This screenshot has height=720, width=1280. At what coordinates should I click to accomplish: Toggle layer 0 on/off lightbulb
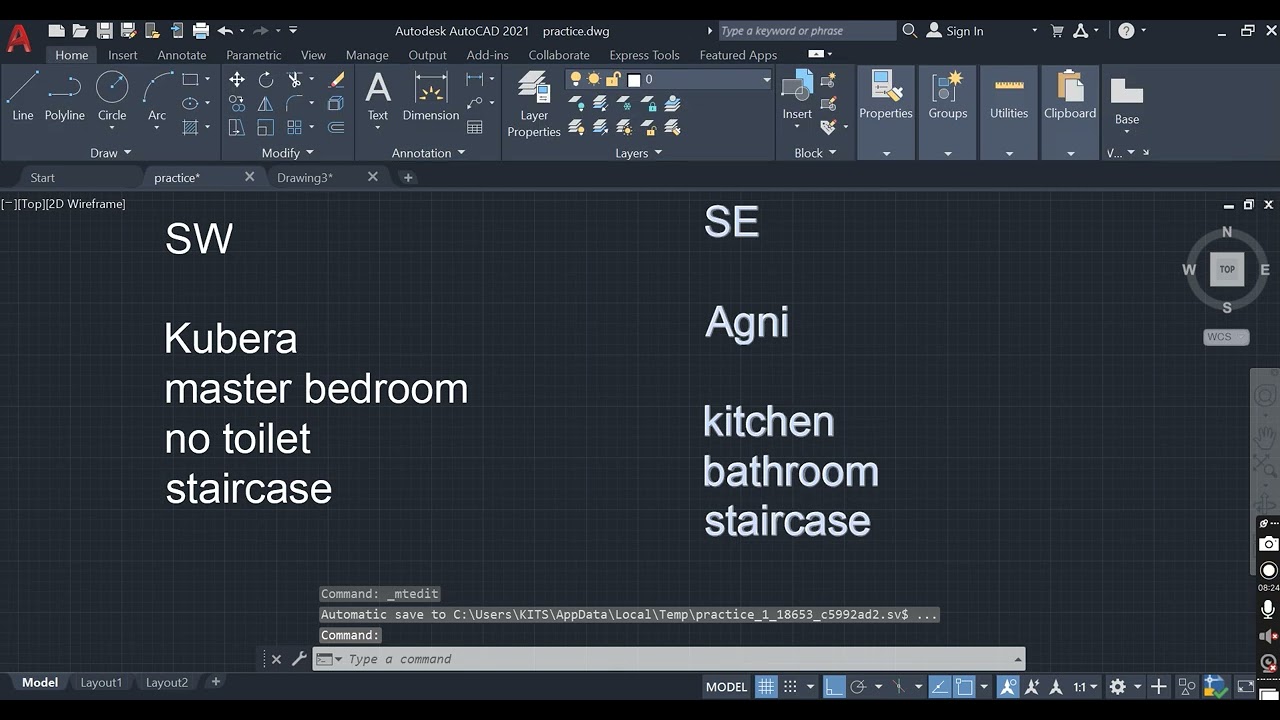[x=576, y=79]
